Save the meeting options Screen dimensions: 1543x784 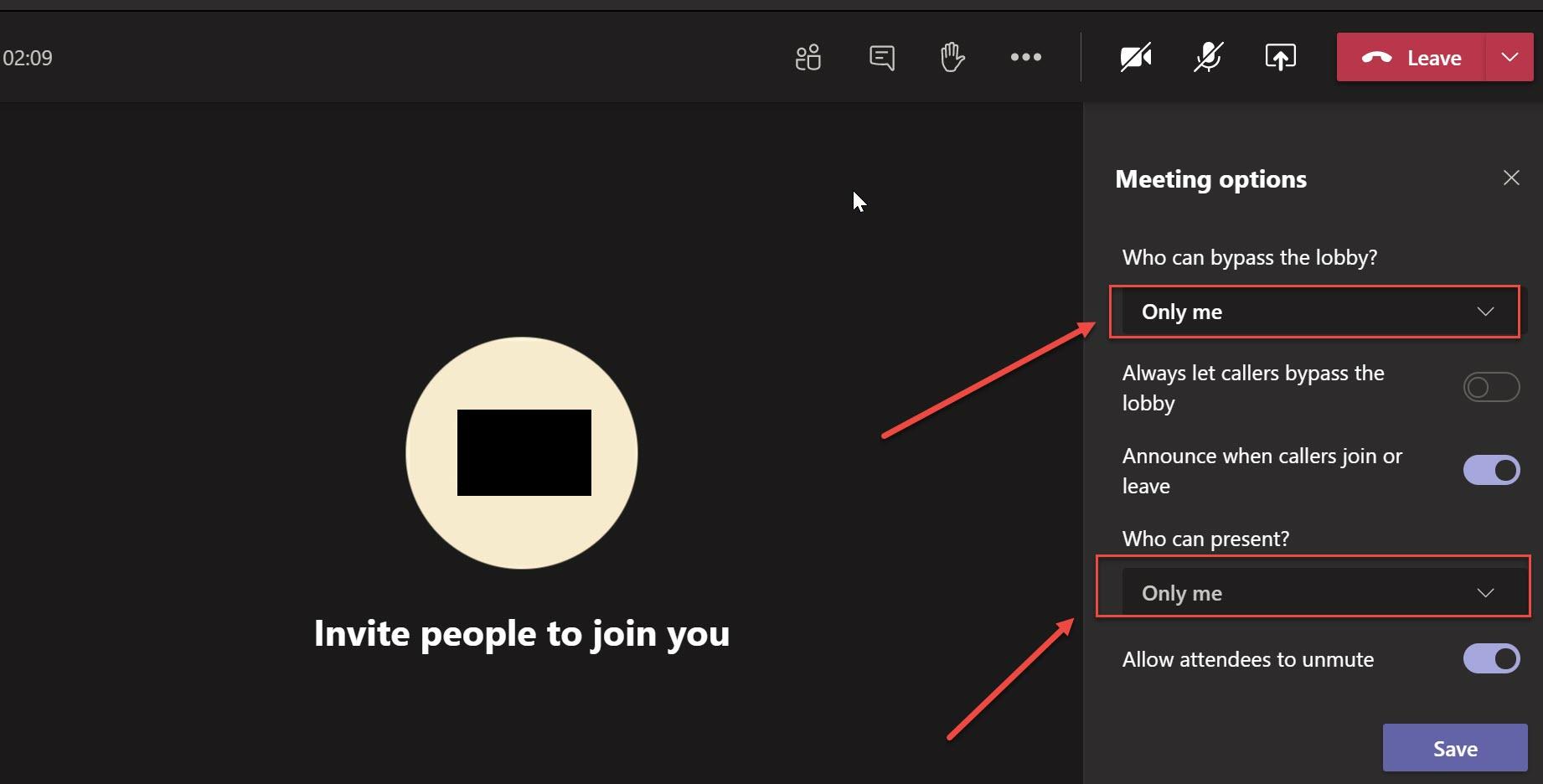(1455, 748)
